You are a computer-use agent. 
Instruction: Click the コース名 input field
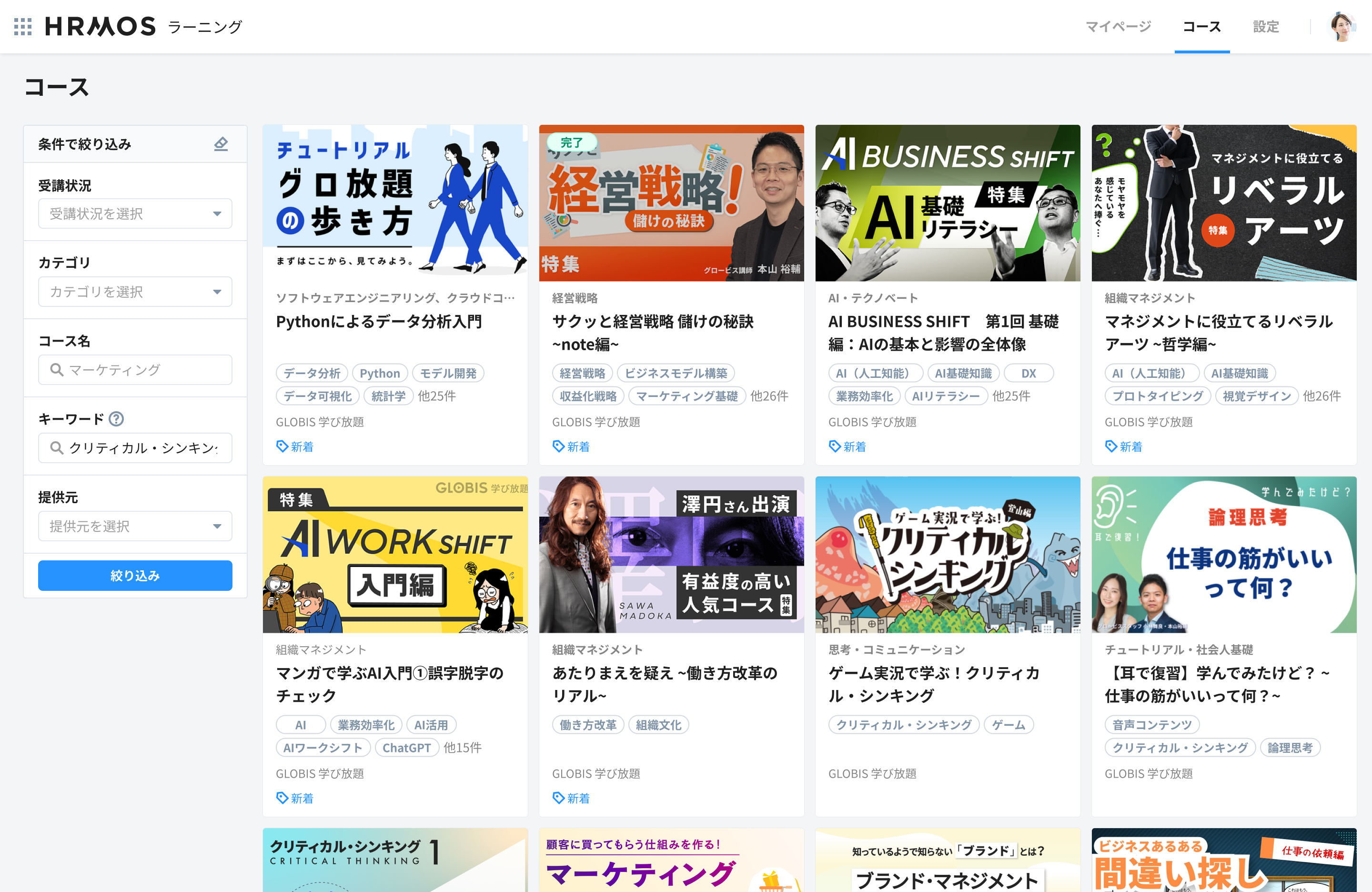pos(144,370)
